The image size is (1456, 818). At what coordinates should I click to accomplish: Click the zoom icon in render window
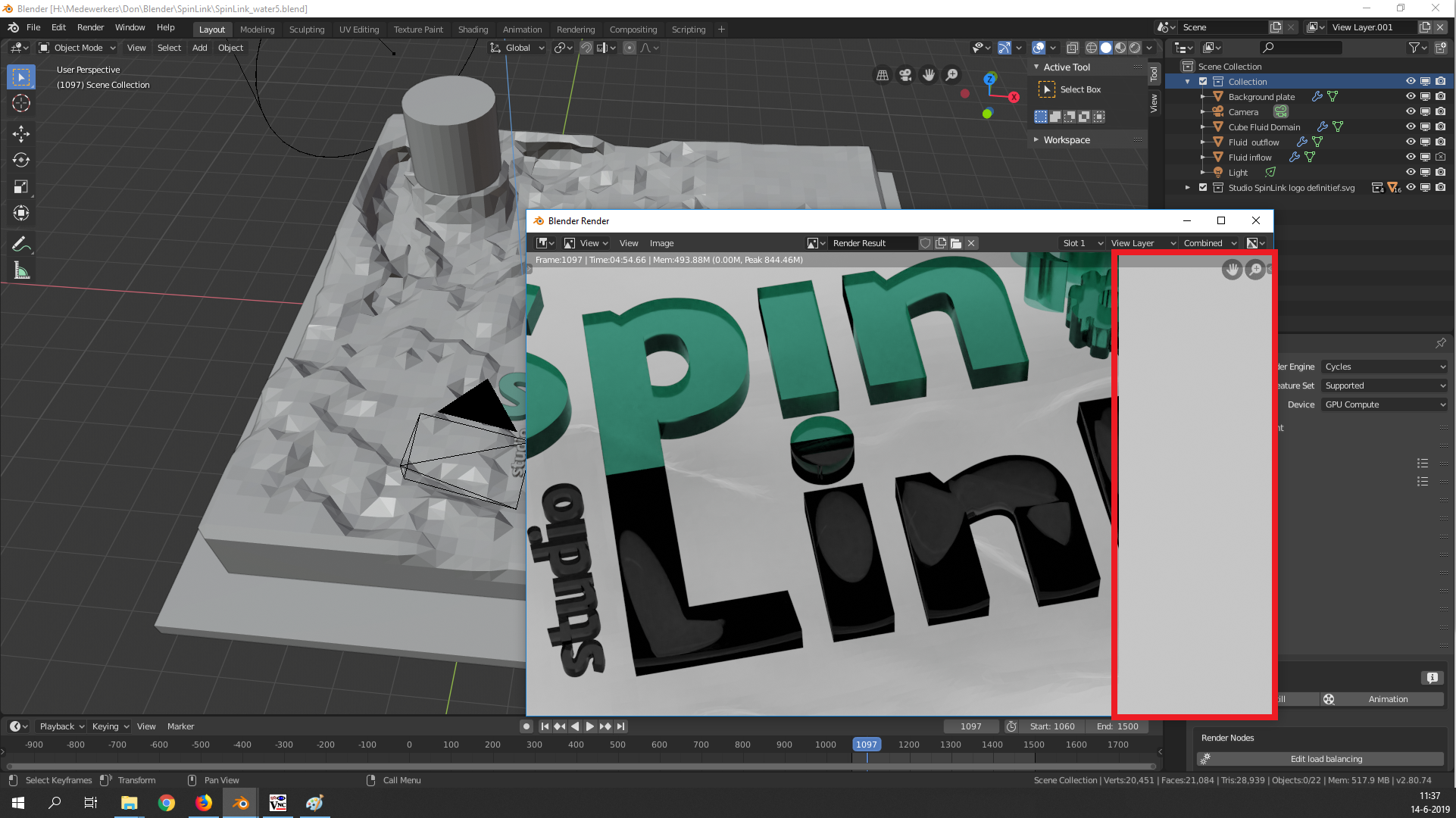pos(1255,270)
